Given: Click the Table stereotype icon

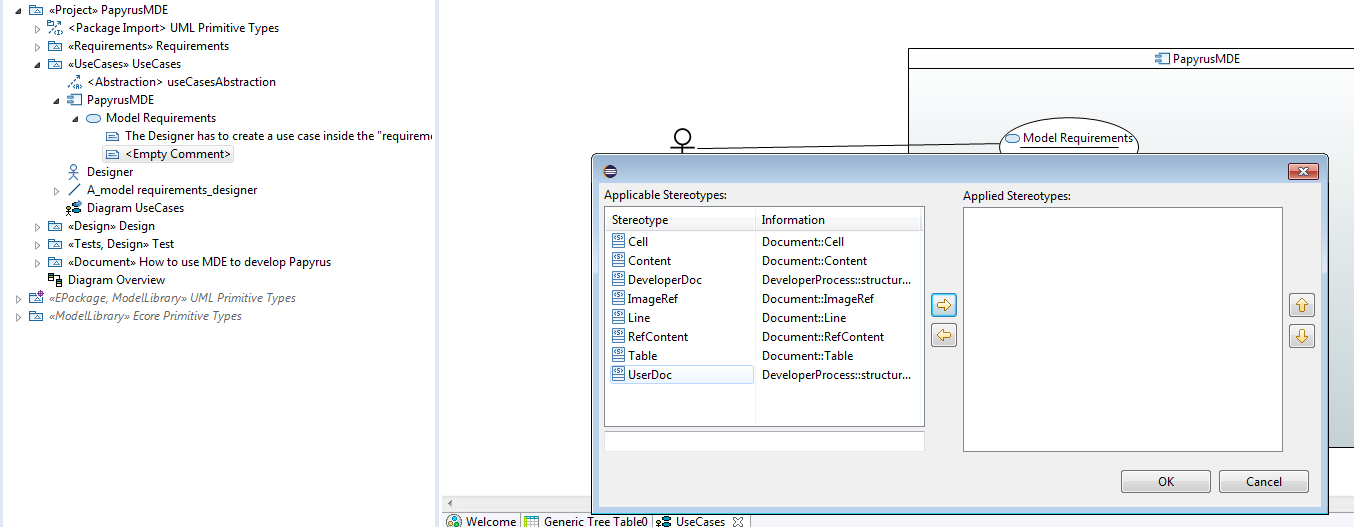Looking at the screenshot, I should (618, 356).
